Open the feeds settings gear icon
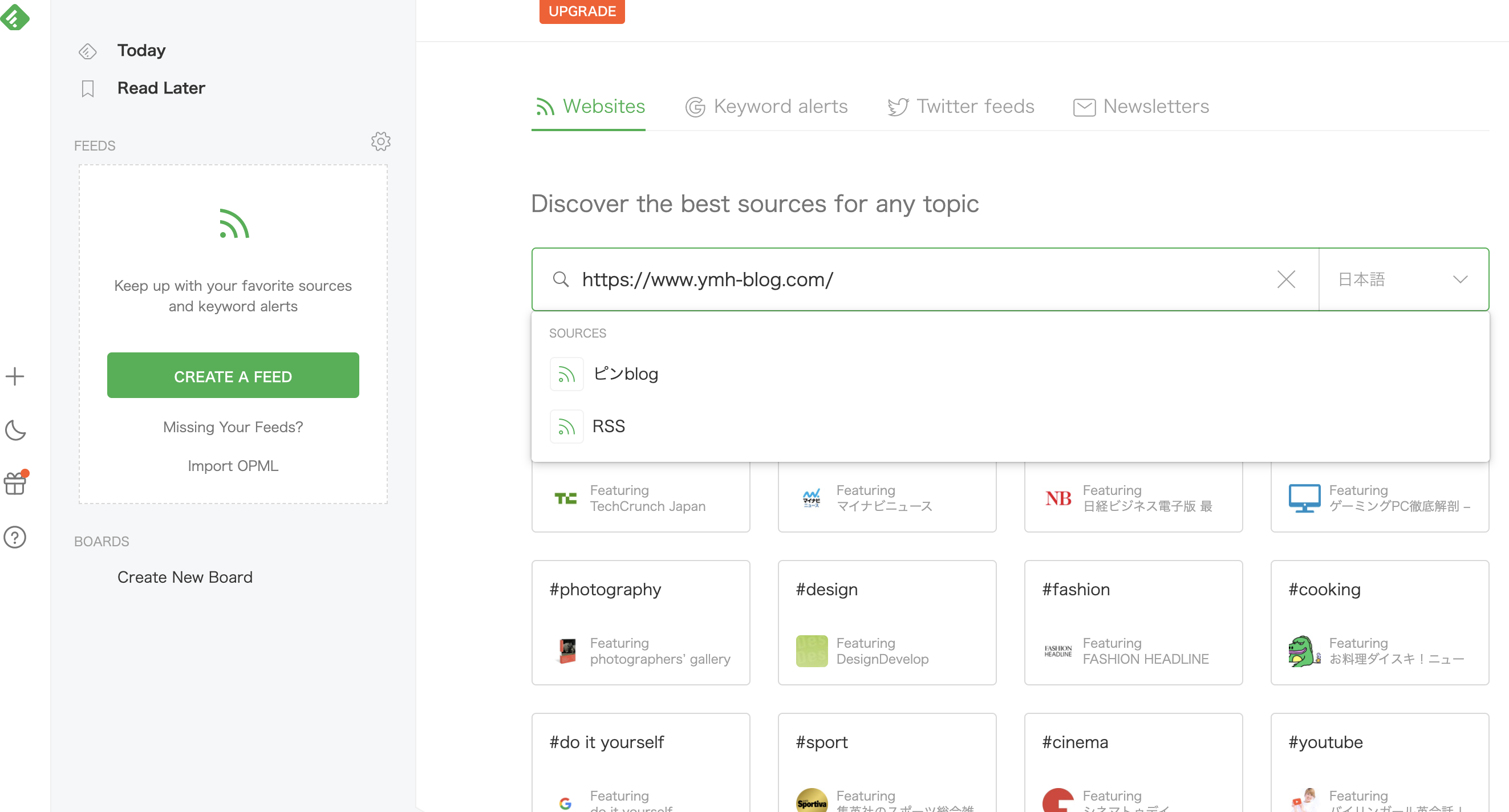Viewport: 1509px width, 812px height. [x=381, y=141]
